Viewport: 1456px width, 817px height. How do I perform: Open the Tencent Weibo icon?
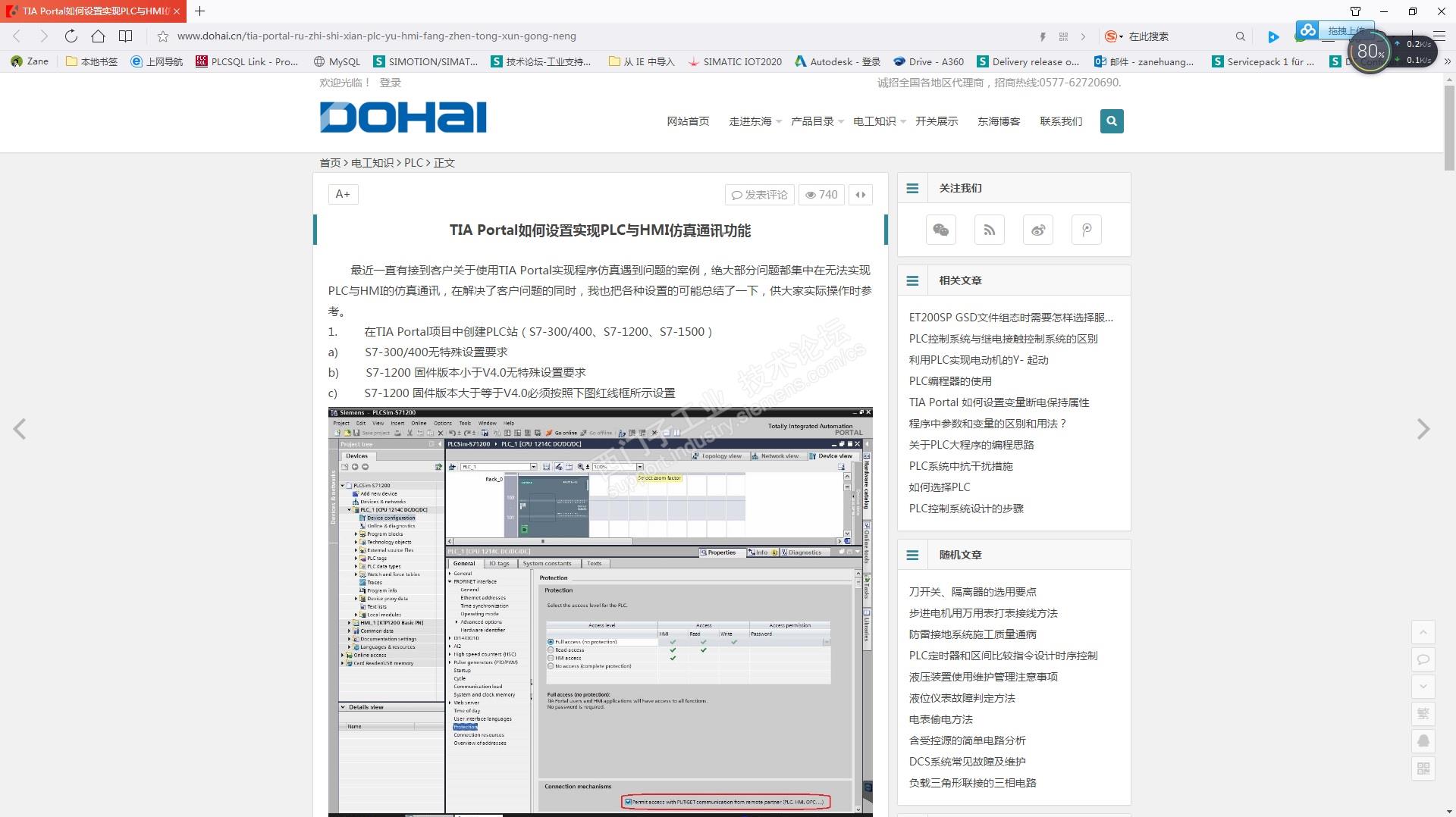click(x=1087, y=230)
